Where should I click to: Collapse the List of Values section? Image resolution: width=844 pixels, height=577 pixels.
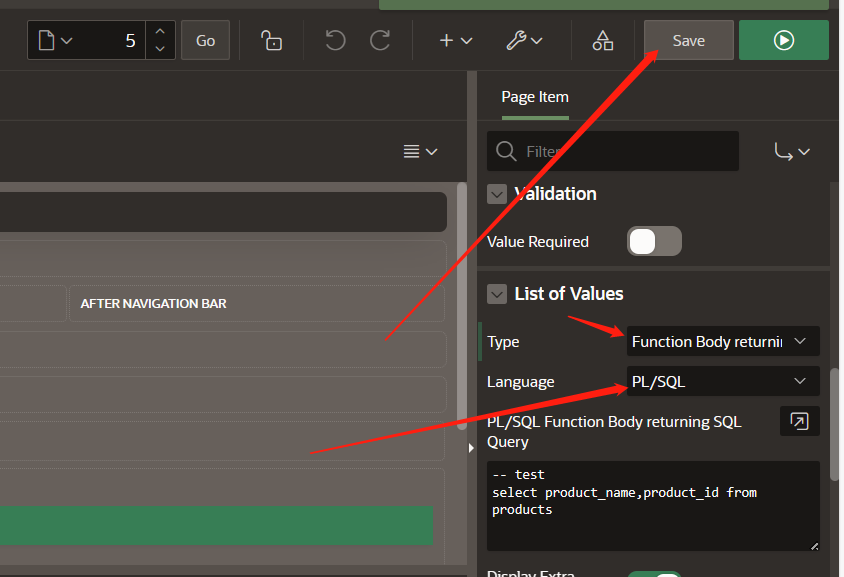point(497,294)
